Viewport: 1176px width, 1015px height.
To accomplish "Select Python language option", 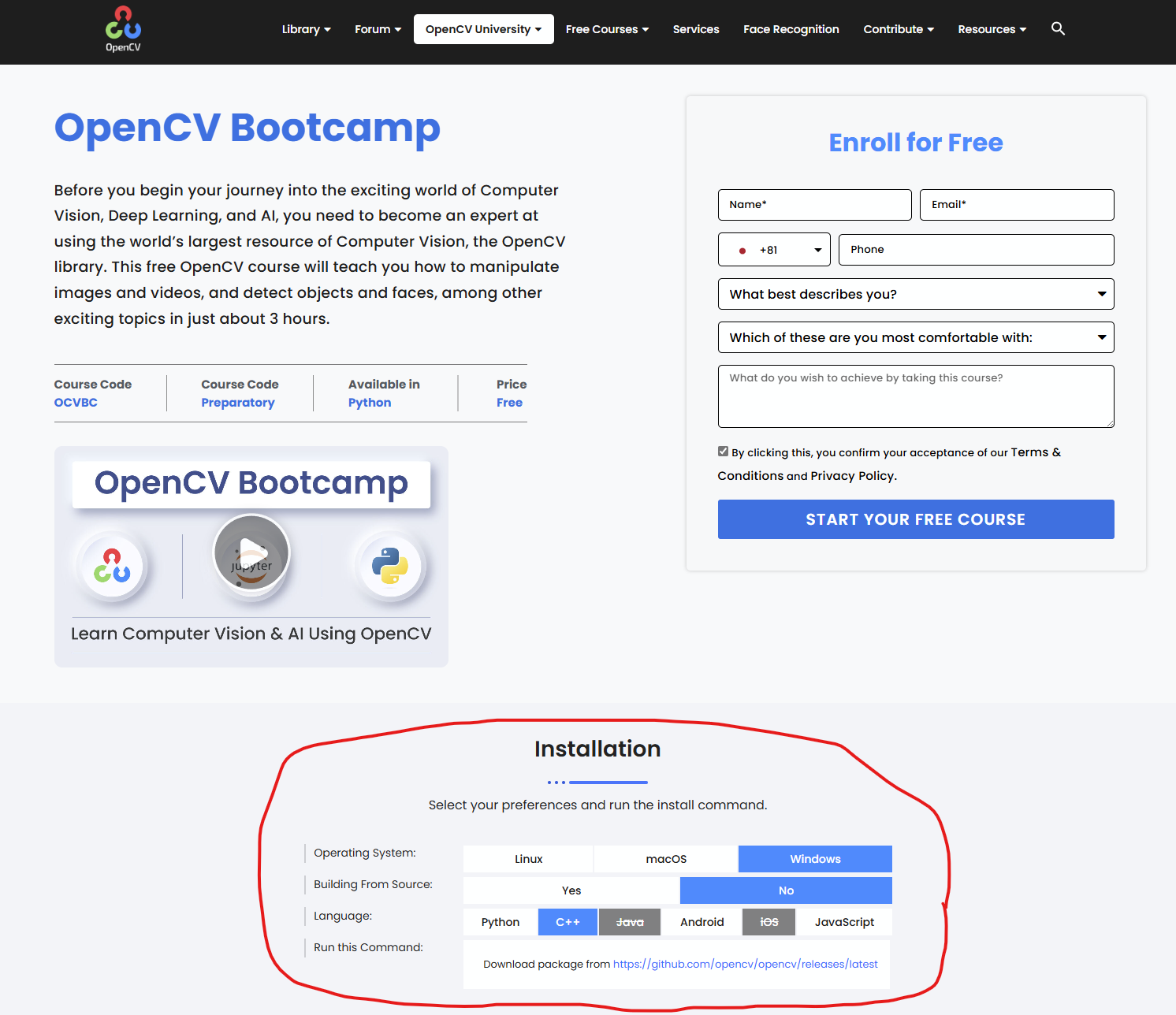I will [x=501, y=922].
